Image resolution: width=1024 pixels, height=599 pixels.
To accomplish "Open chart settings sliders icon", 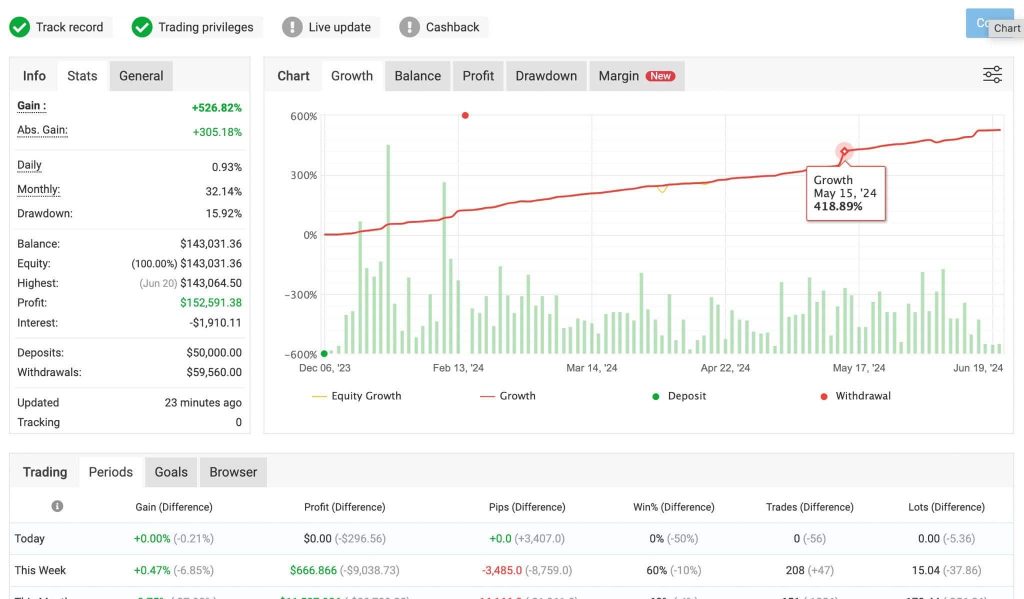I will [x=992, y=75].
